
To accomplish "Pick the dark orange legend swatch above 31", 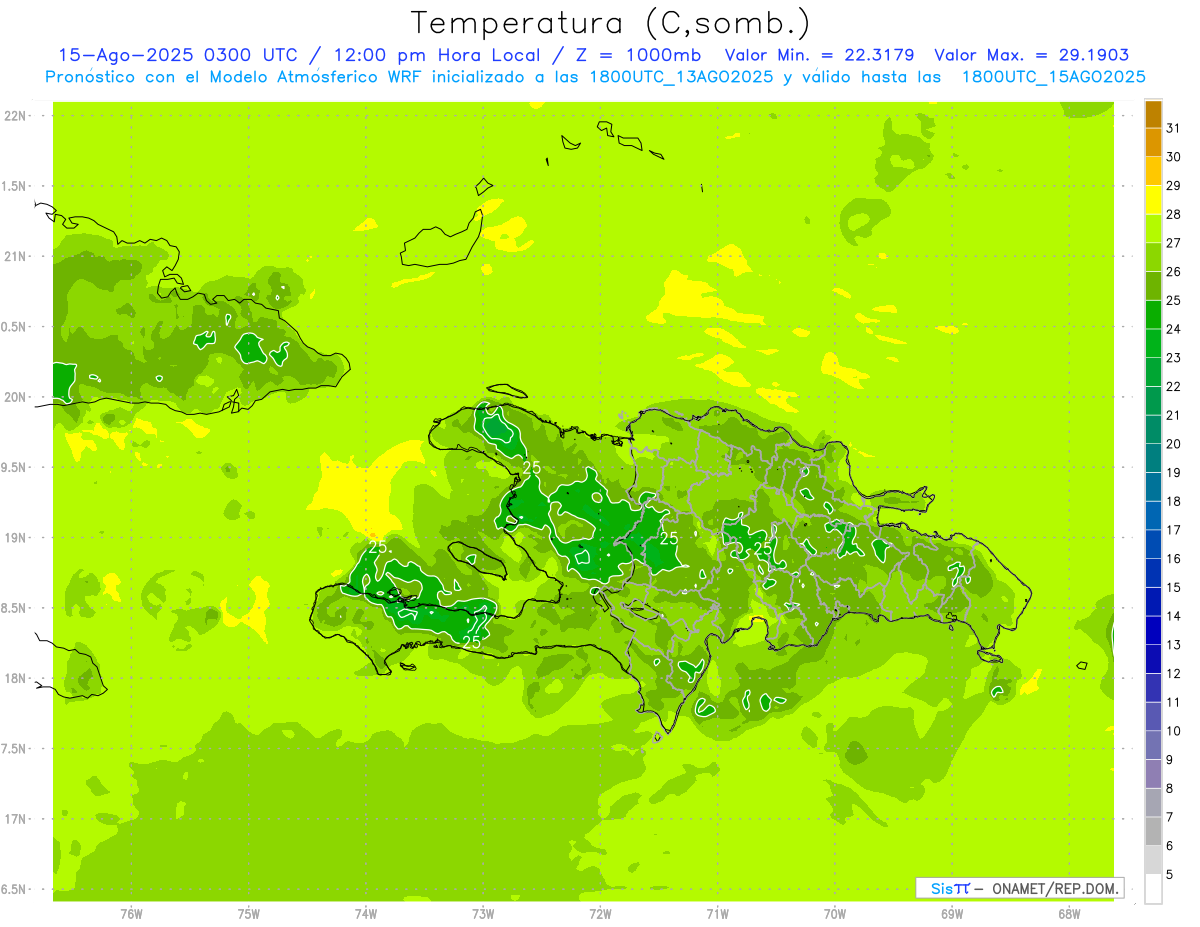I will 1153,115.
